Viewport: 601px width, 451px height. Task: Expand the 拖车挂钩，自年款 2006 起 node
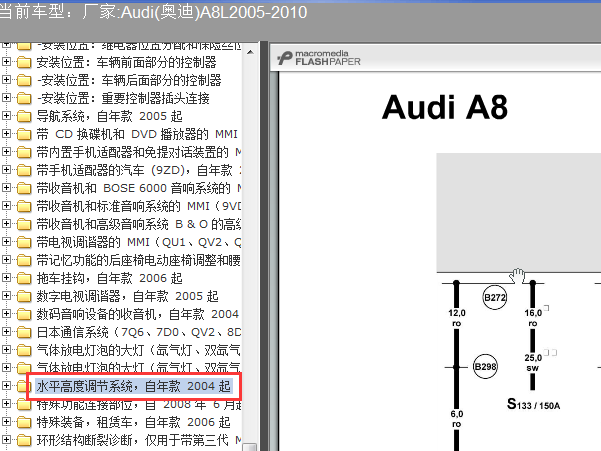(6, 278)
